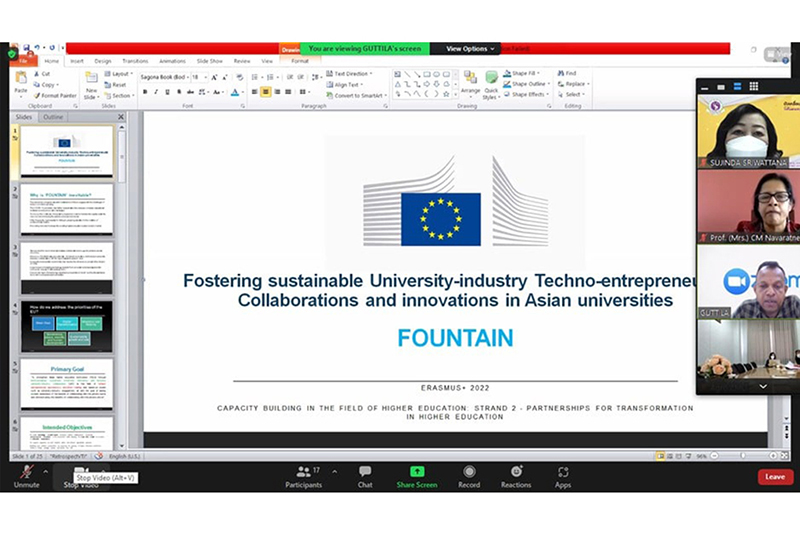Click the Zoom Record button
This screenshot has height=534, width=800.
tap(469, 477)
